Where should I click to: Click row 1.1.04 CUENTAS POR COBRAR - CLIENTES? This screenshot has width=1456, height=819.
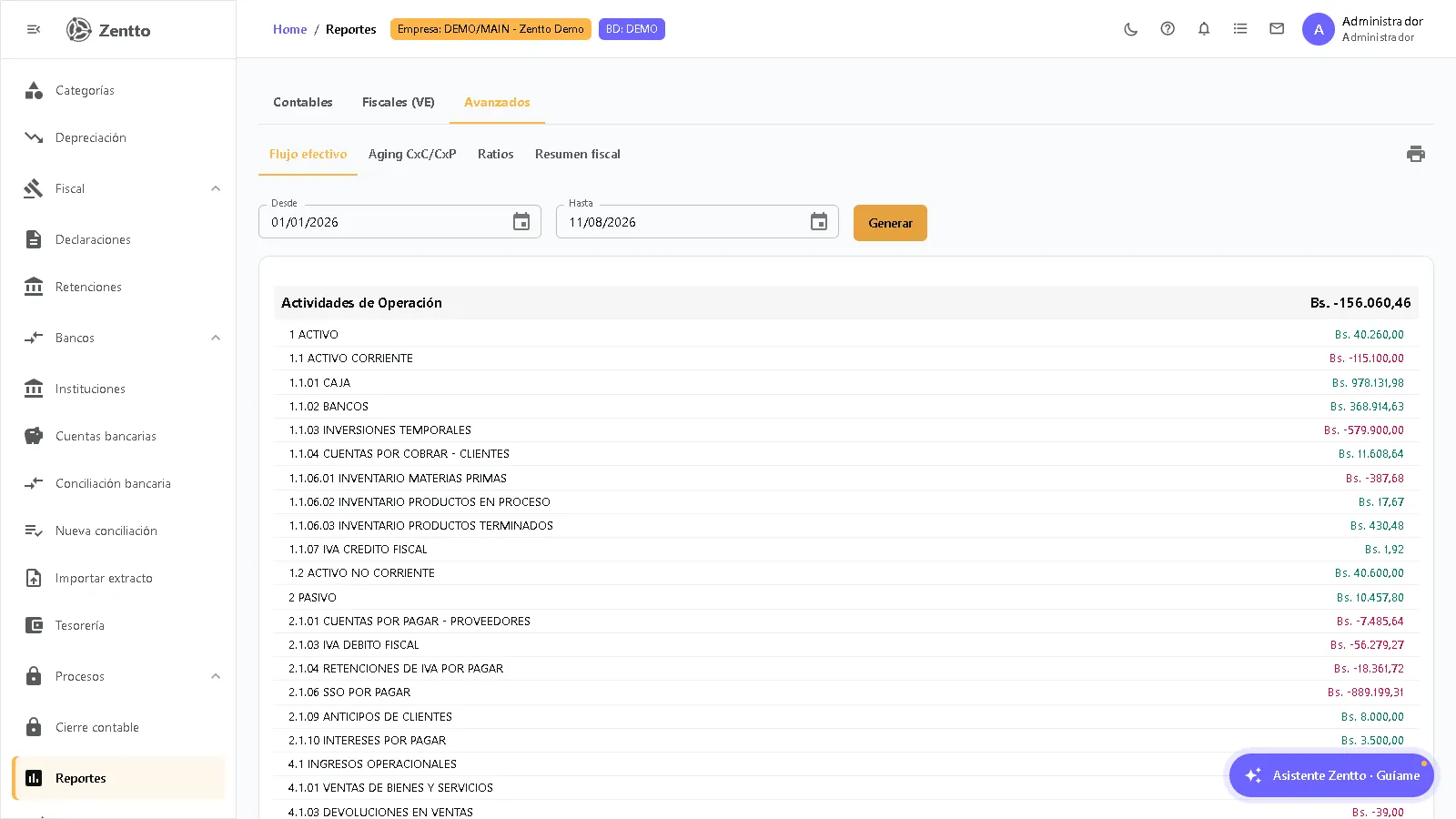pyautogui.click(x=846, y=454)
